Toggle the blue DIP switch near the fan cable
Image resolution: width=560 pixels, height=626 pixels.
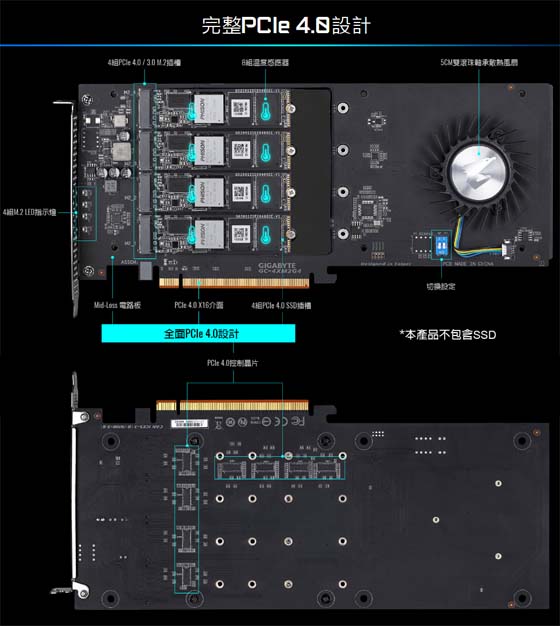pos(441,244)
